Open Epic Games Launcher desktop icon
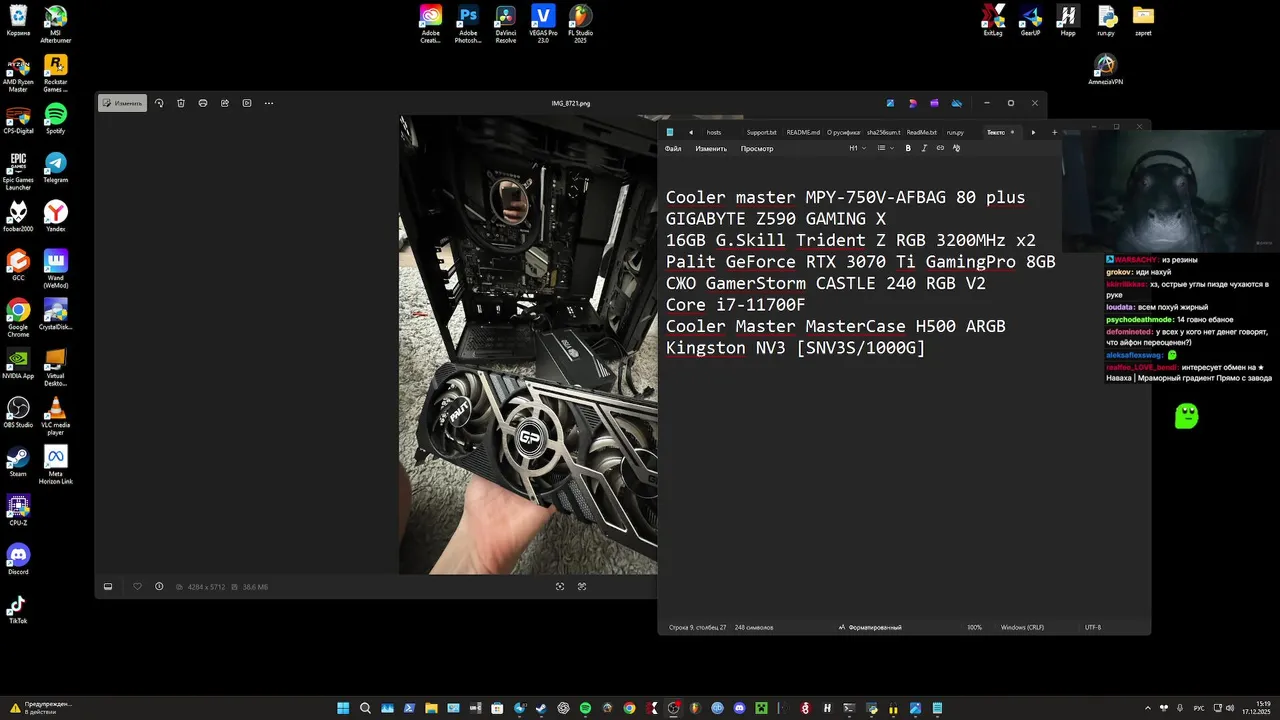 (x=18, y=171)
